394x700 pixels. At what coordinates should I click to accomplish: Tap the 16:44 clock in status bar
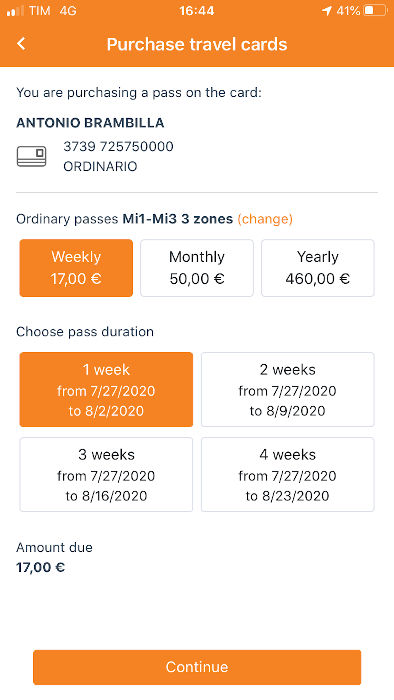197,11
